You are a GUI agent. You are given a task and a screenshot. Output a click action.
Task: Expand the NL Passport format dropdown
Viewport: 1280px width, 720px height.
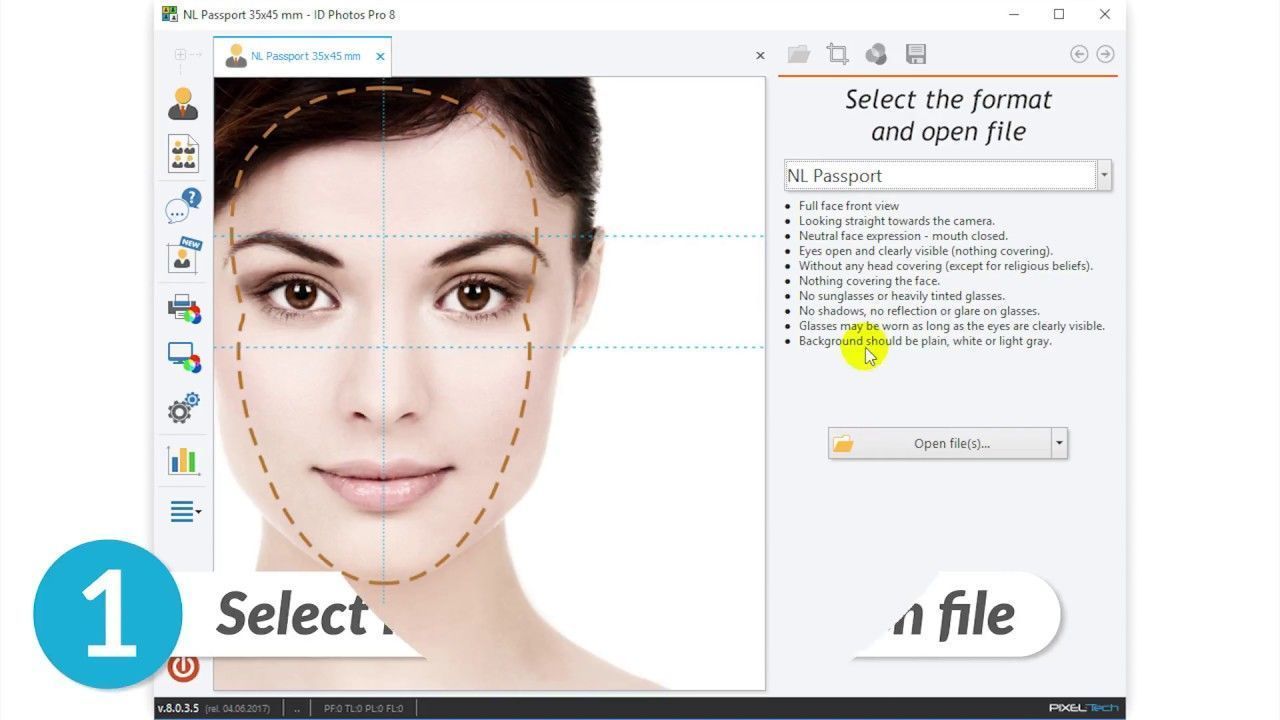1104,175
